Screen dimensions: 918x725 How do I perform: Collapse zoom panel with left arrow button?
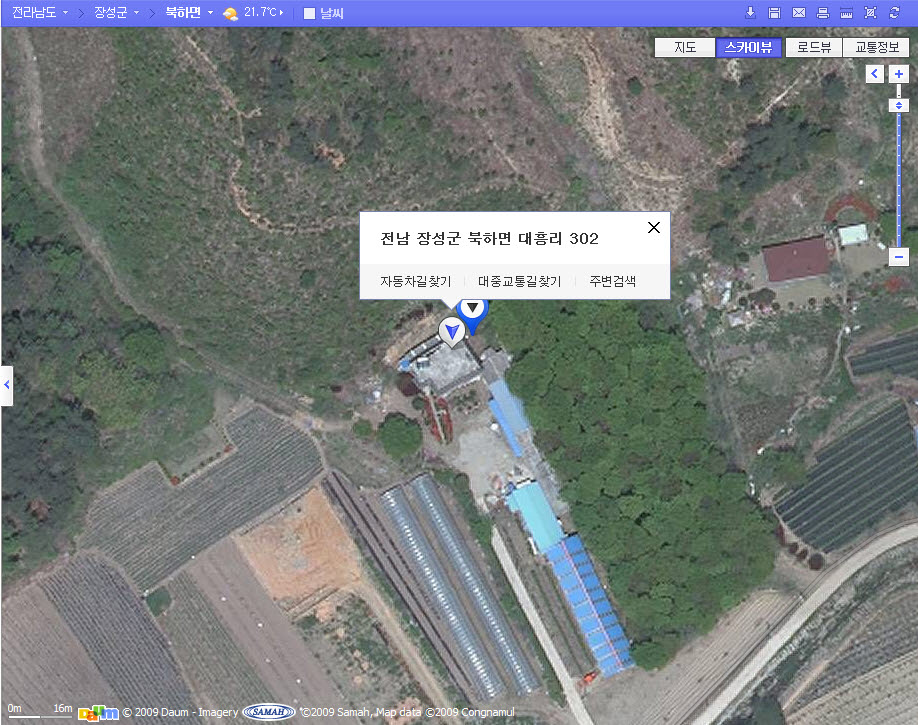point(875,74)
